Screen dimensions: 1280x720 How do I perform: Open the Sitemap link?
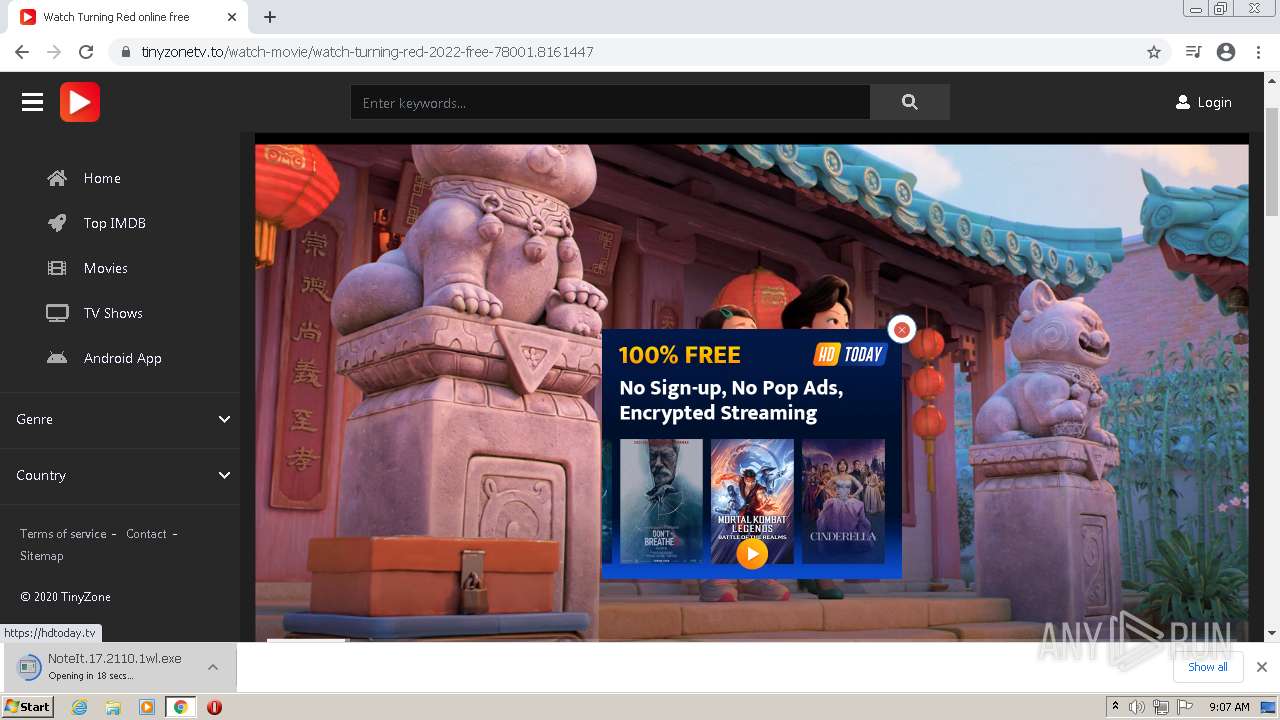(41, 556)
